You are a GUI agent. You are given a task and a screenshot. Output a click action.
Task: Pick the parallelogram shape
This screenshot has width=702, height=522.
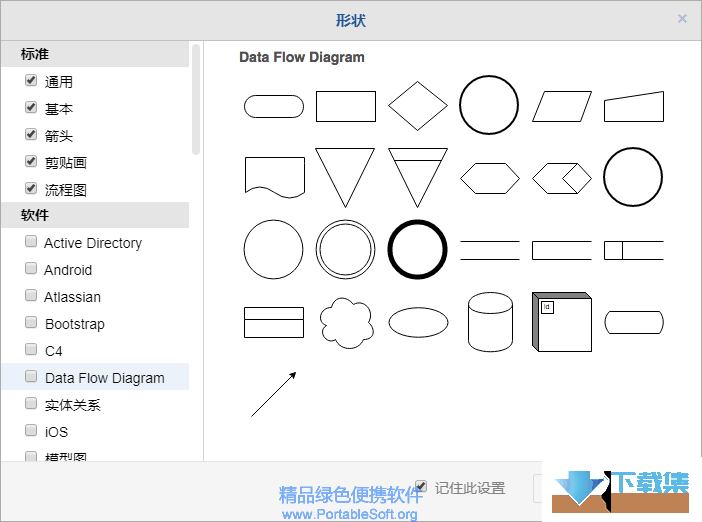pos(562,107)
